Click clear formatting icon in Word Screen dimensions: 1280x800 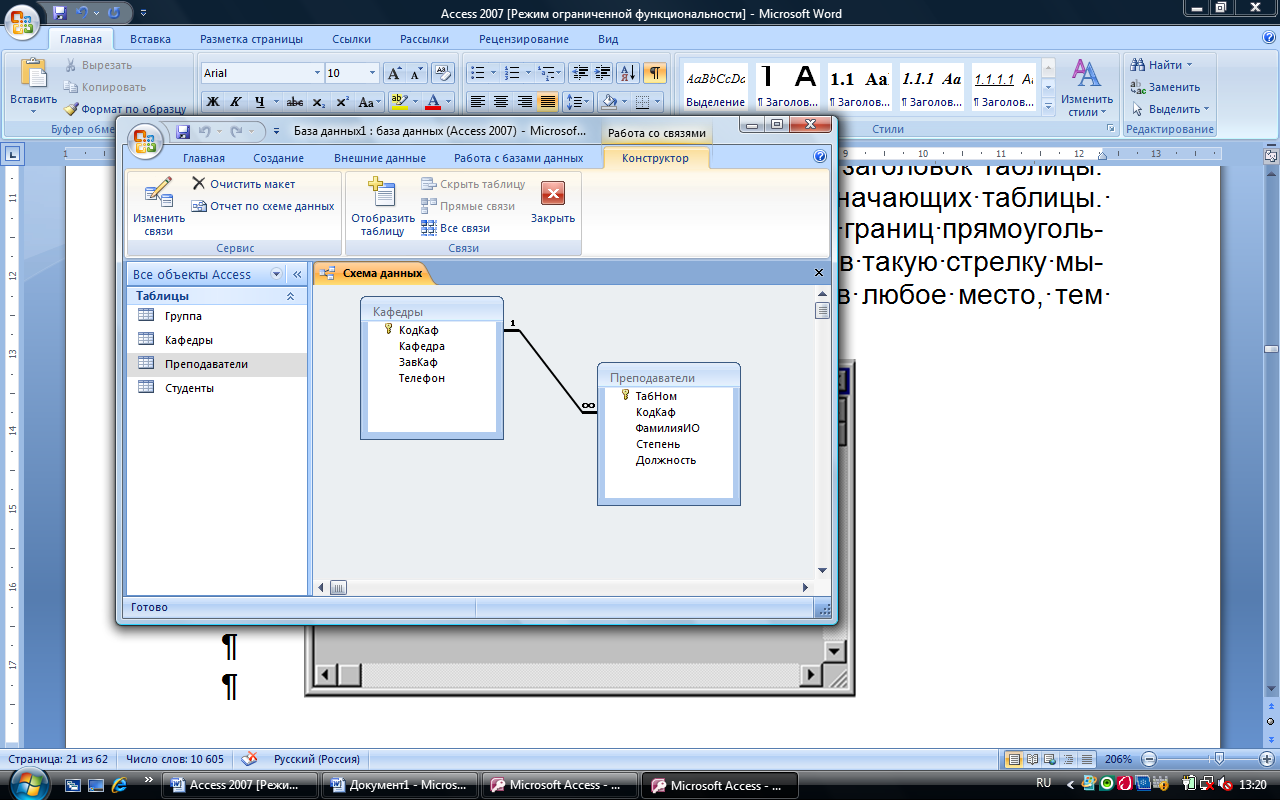tap(443, 73)
